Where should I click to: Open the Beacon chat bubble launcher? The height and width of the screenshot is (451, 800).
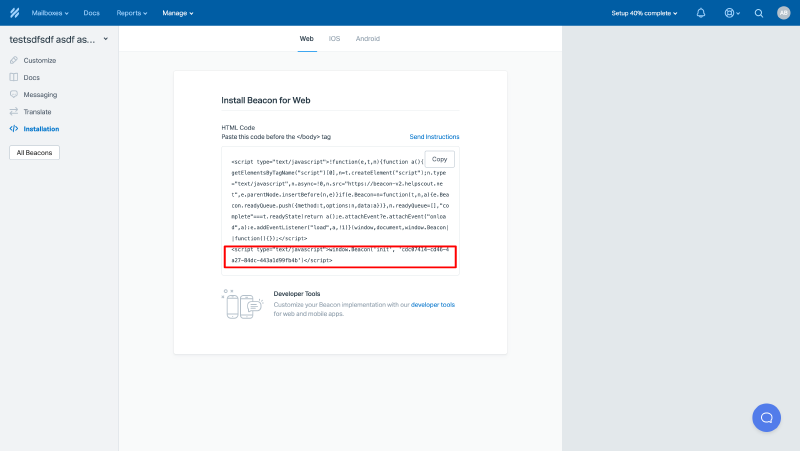pos(766,417)
